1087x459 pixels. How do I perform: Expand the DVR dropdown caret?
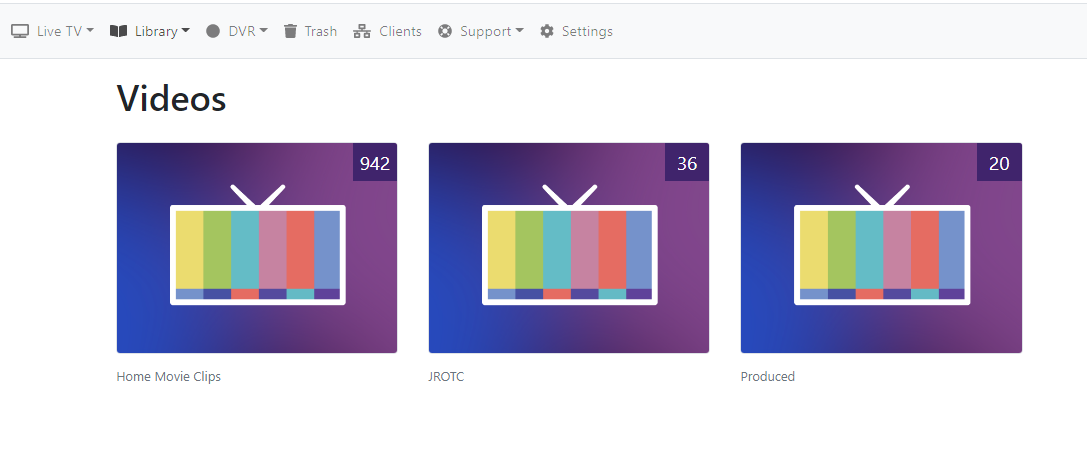point(264,31)
